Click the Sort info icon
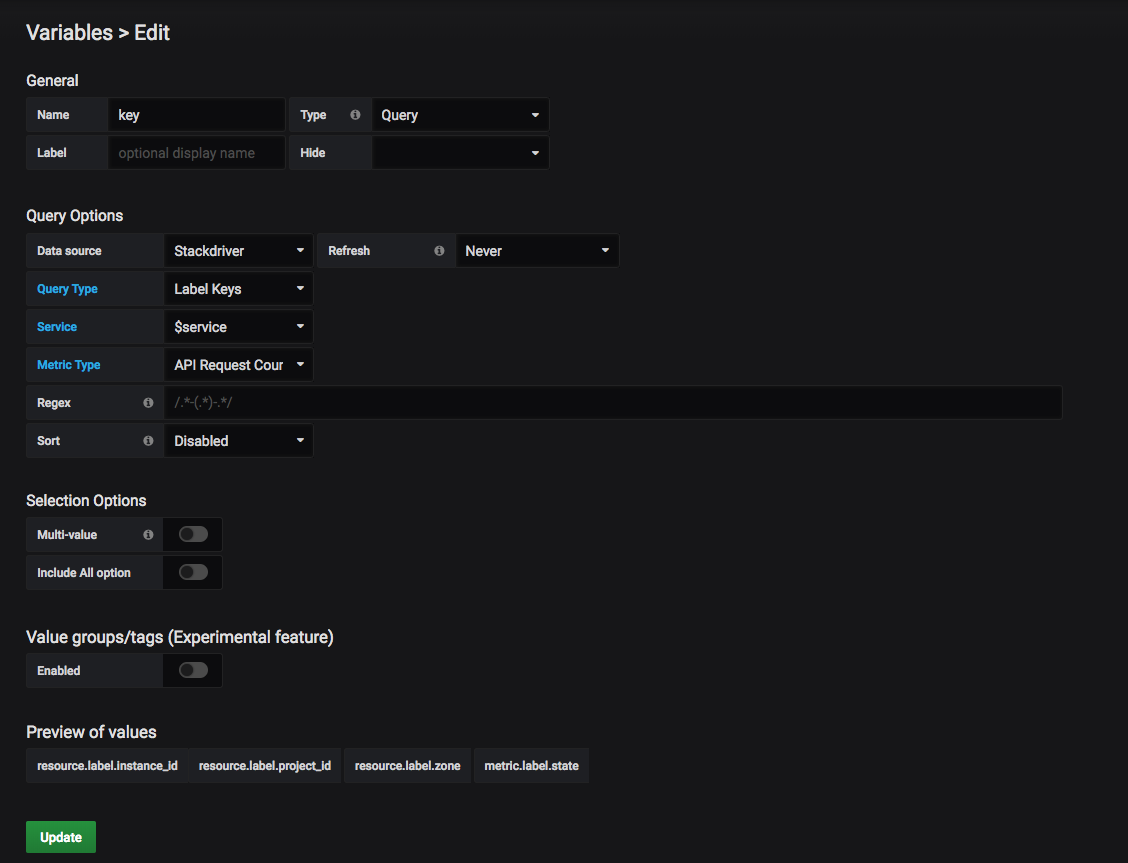The image size is (1128, 863). click(x=148, y=441)
